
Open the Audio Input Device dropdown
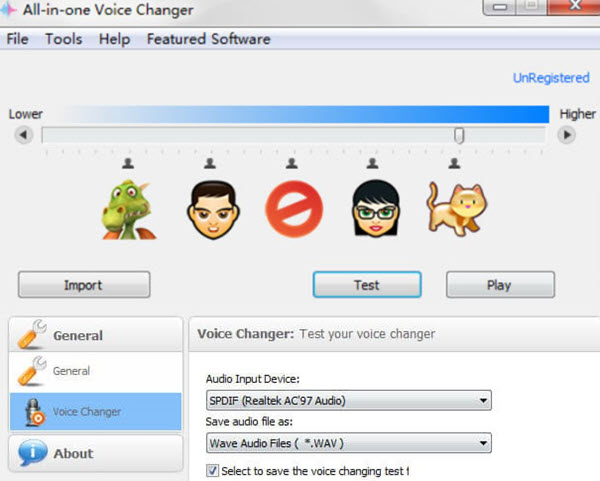click(349, 401)
